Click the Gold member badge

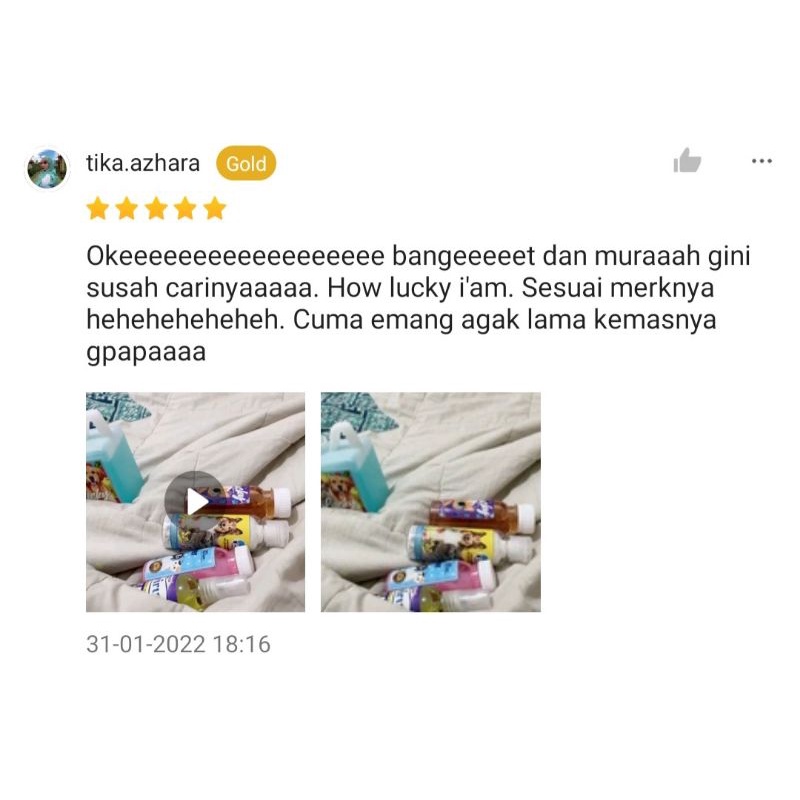246,163
